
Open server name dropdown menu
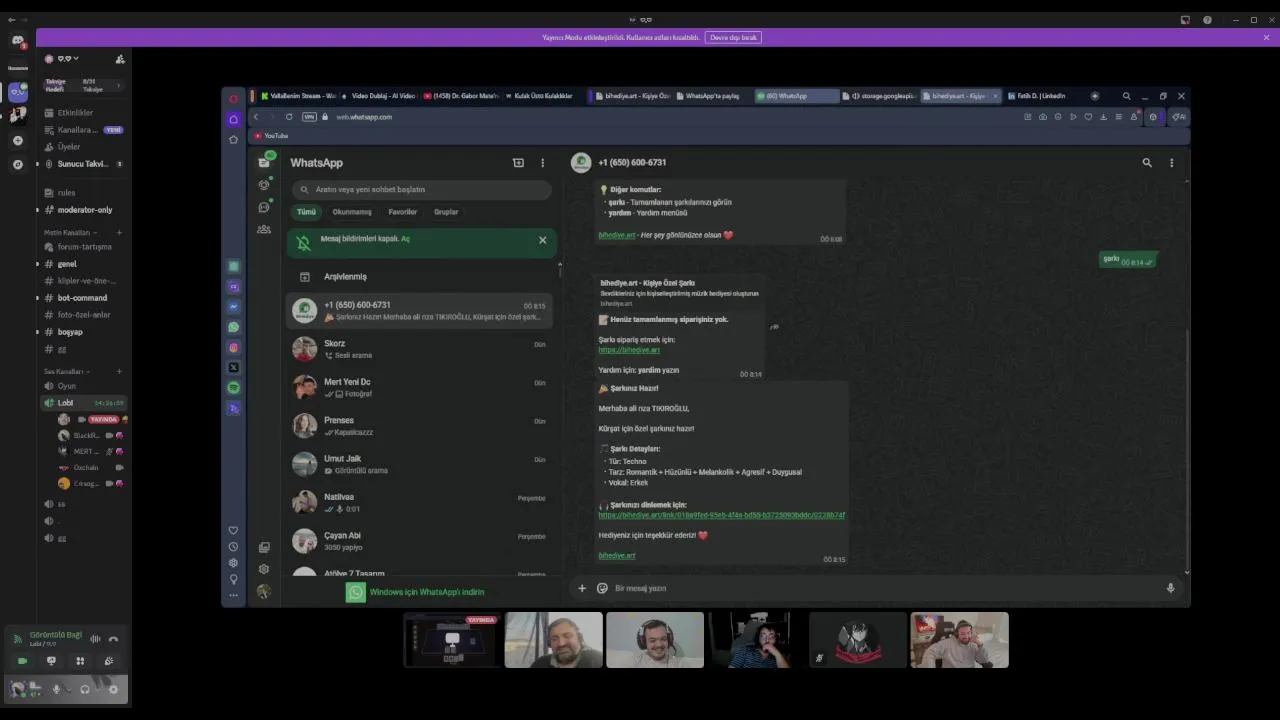pyautogui.click(x=68, y=59)
